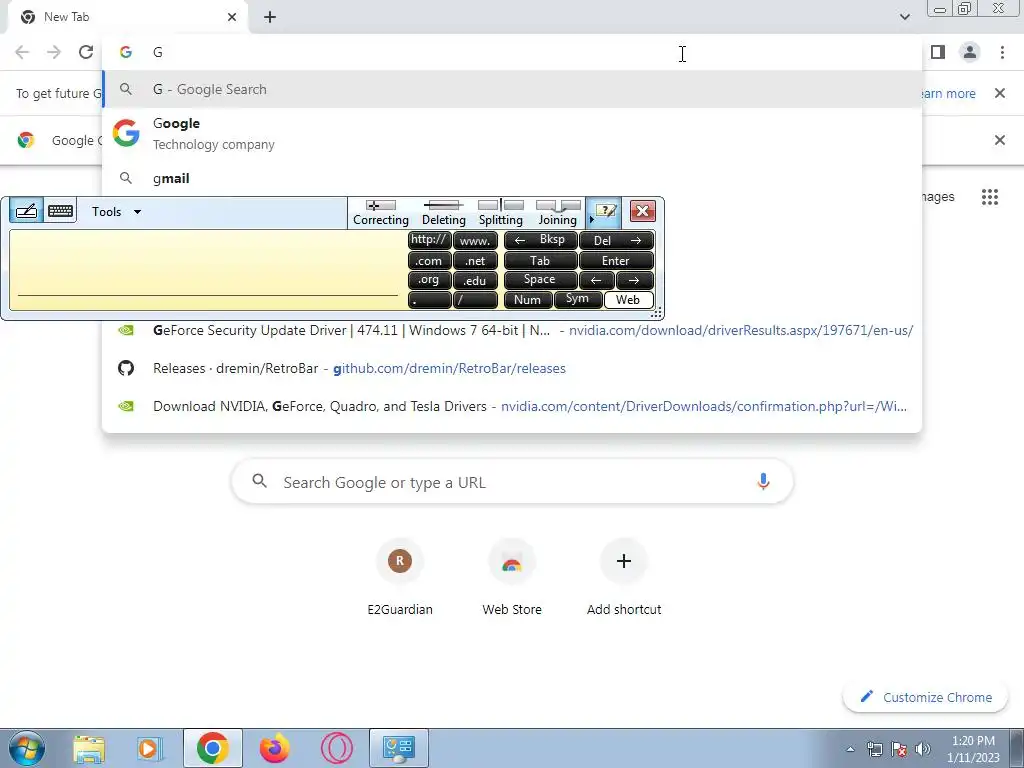Select the 'G - Google Search' suggestion
Viewport: 1024px width, 768px height.
(x=512, y=89)
